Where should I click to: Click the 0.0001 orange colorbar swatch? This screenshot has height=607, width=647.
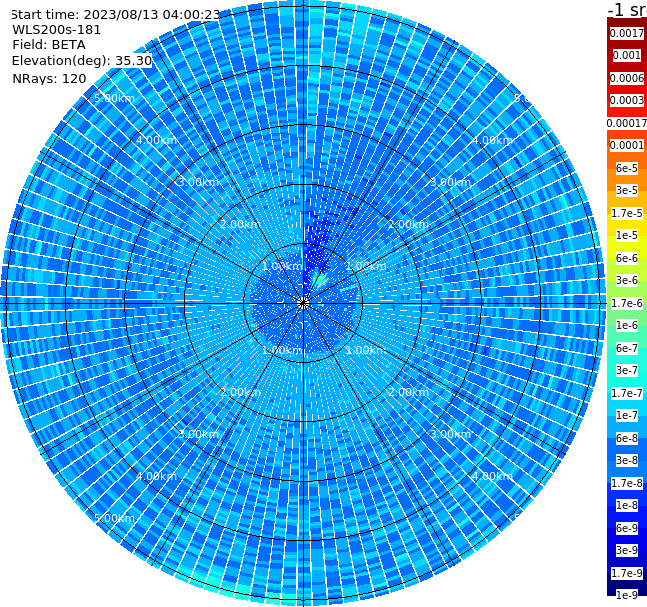(626, 145)
